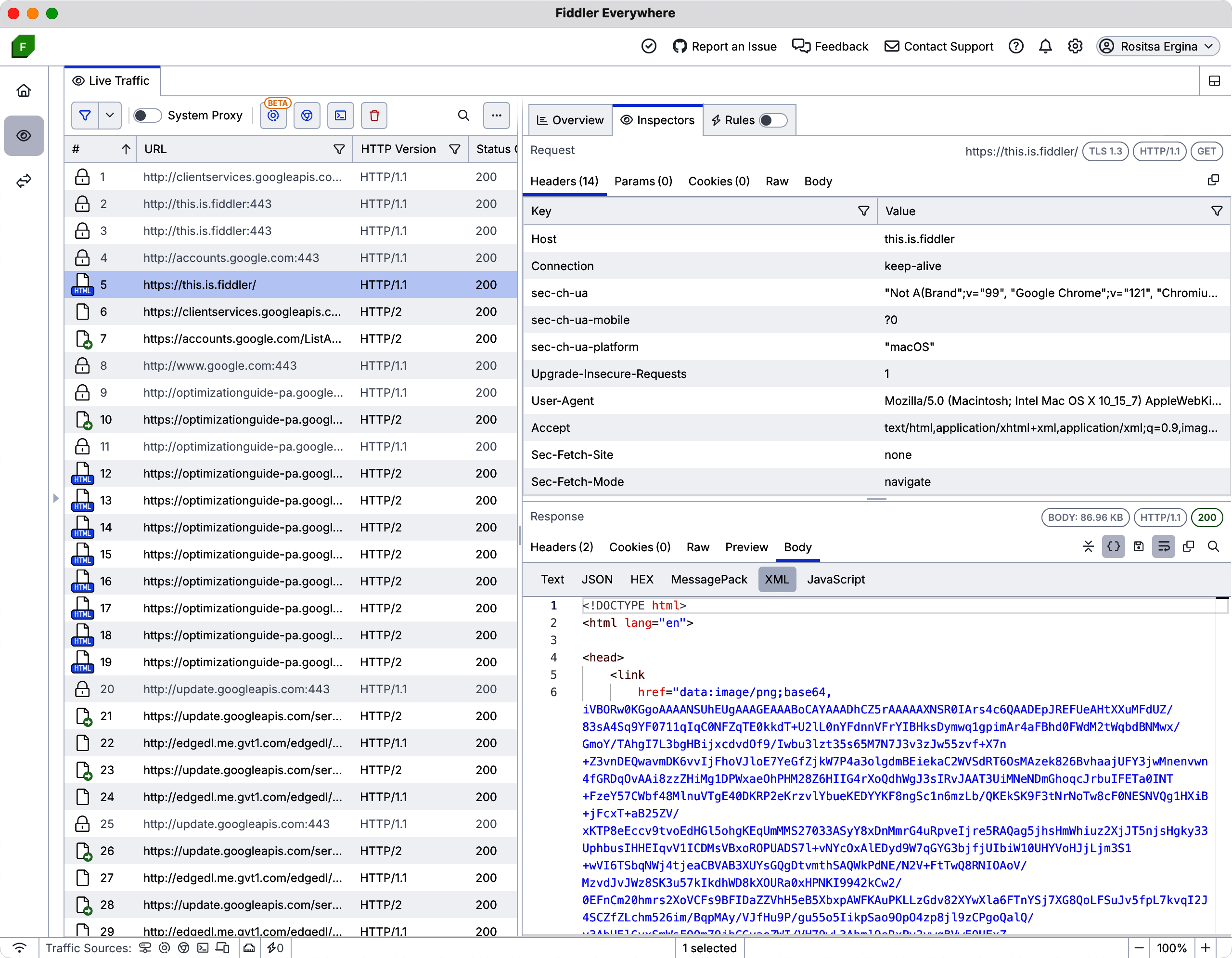Screen dimensions: 1232x958
Task: Open the response Preview tab
Action: pos(746,547)
